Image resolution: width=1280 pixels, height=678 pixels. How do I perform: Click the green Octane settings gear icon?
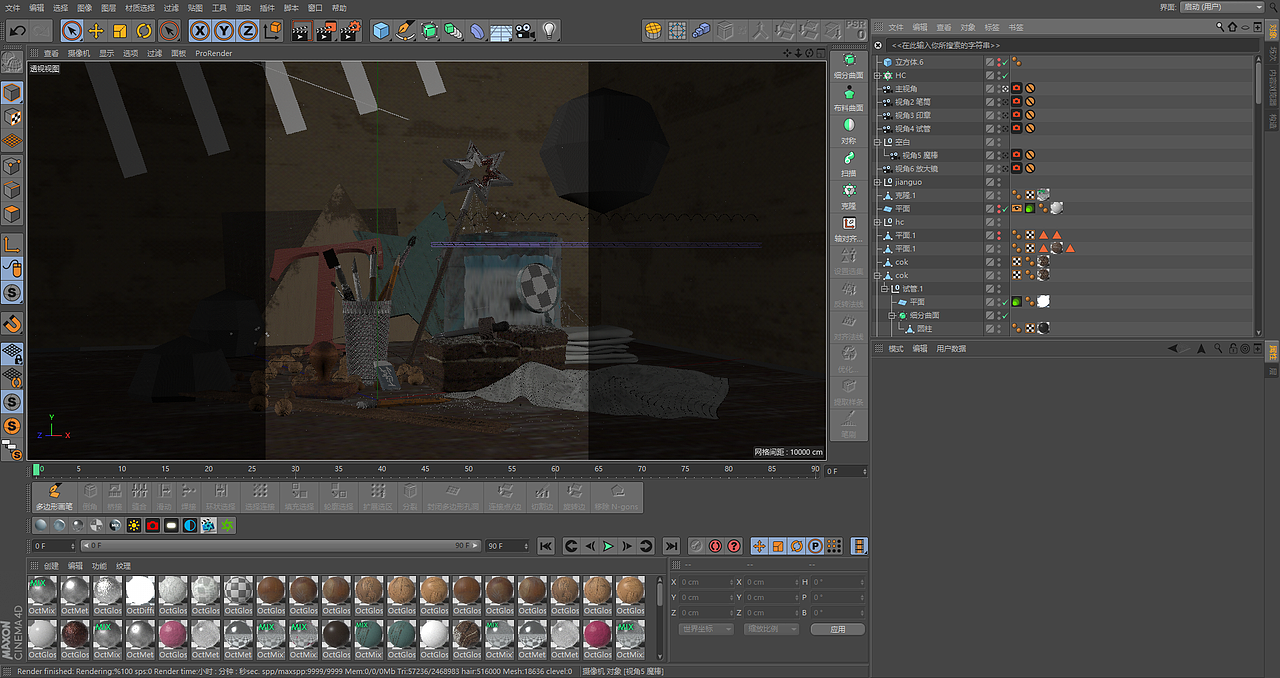[x=228, y=525]
